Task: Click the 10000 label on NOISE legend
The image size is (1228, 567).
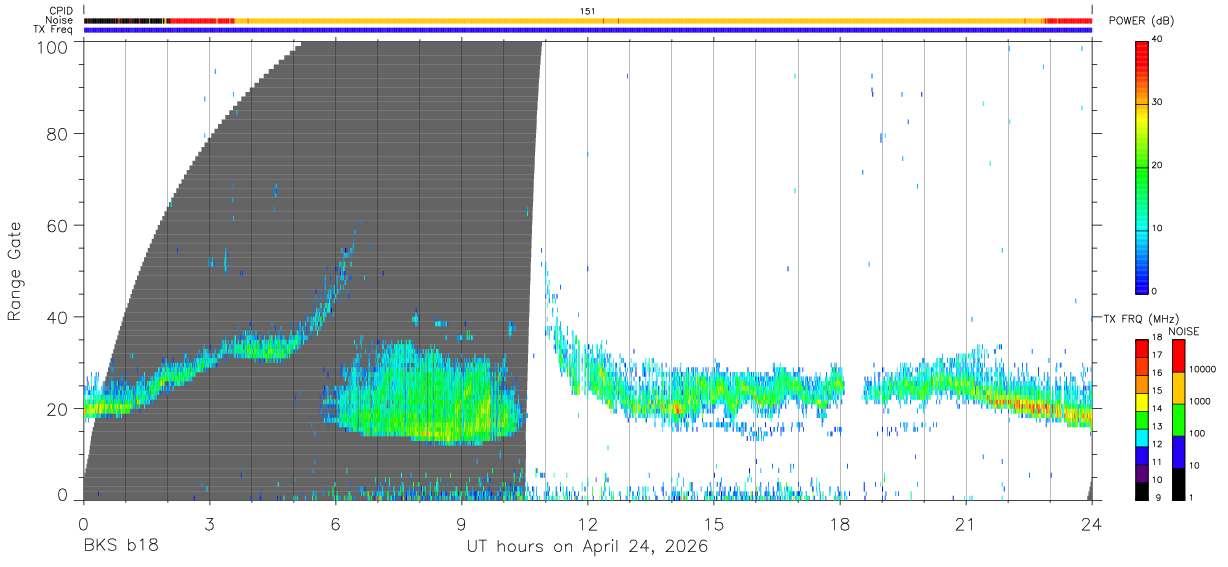Action: (x=1201, y=369)
